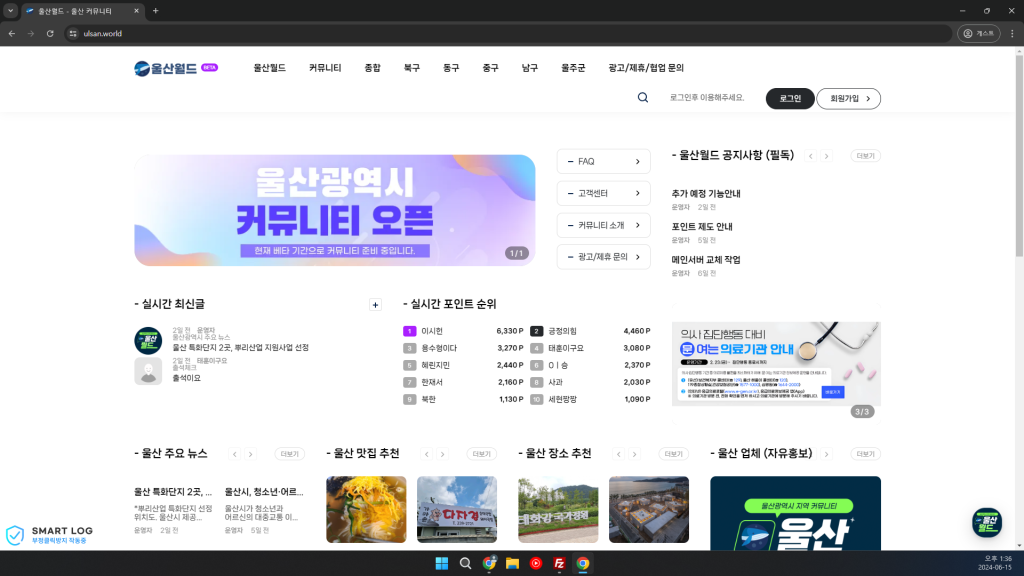Select 동구 in the top navigation
This screenshot has height=576, width=1024.
pos(451,68)
